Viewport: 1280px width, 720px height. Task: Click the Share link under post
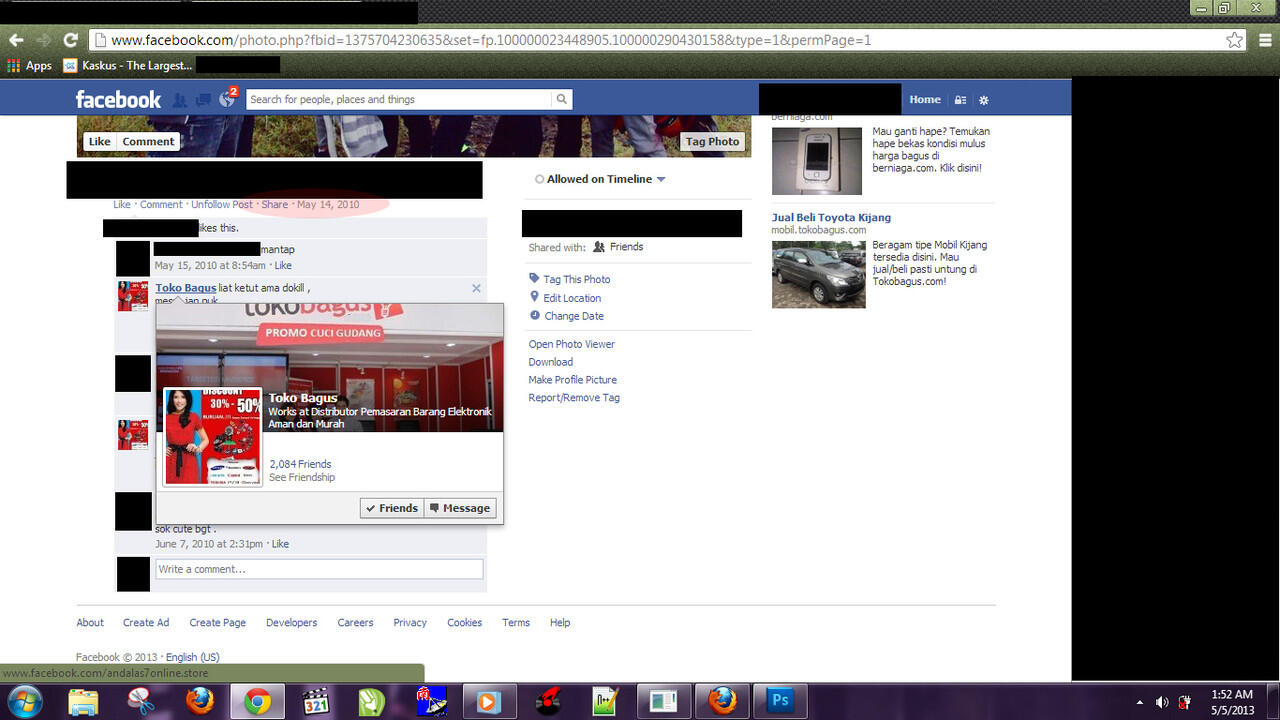(275, 204)
